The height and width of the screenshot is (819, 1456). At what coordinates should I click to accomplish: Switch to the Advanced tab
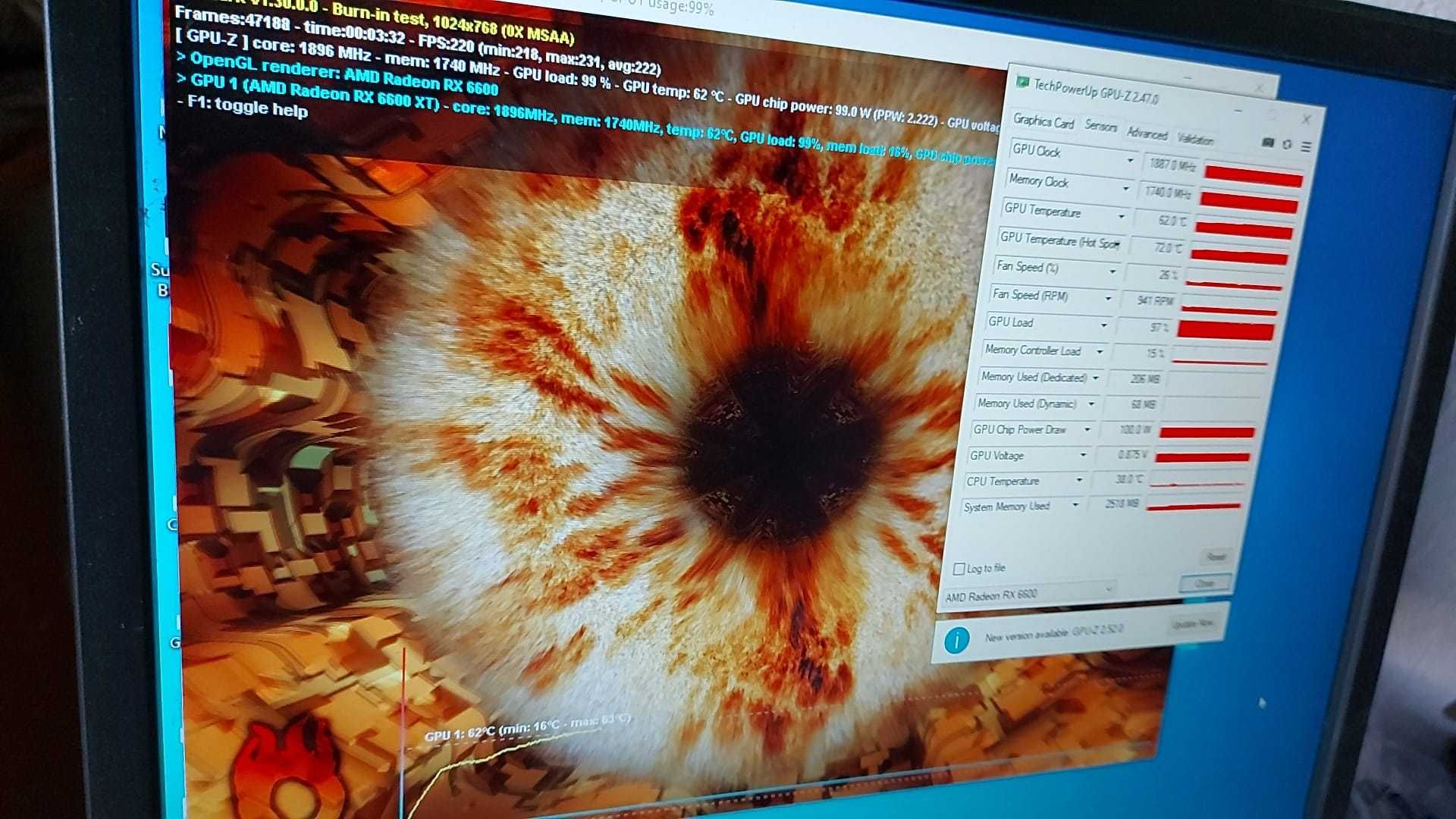[1147, 133]
